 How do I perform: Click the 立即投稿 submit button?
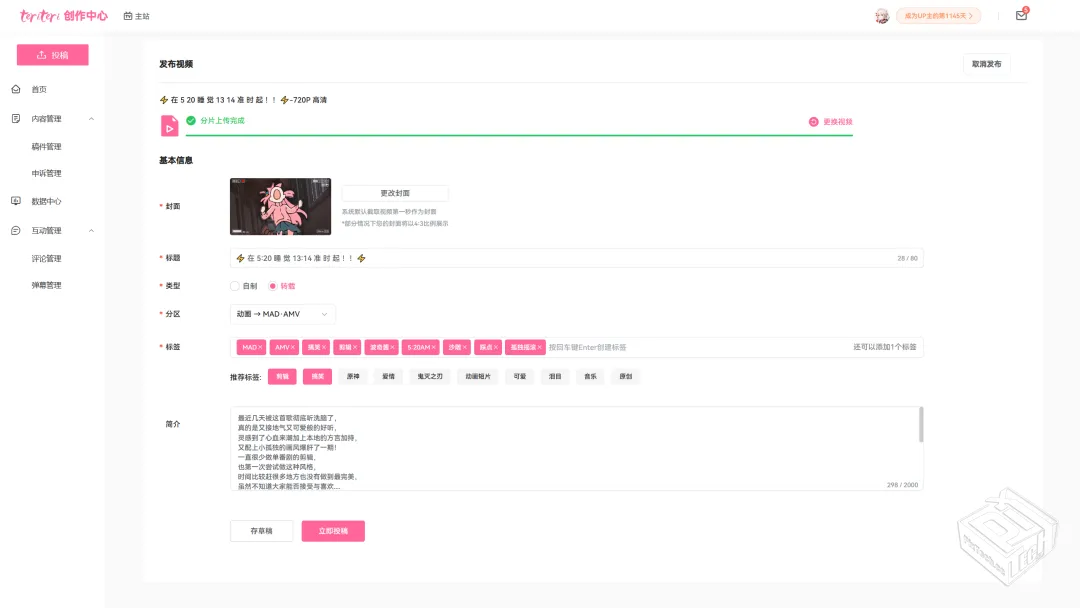click(333, 531)
